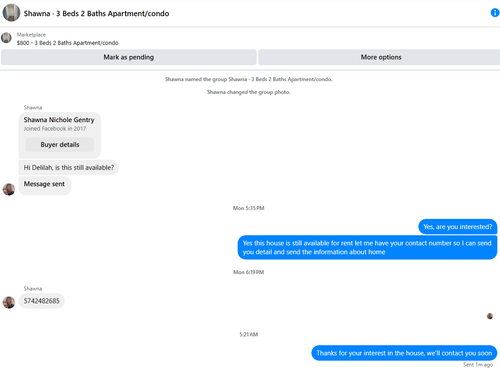Image resolution: width=500 pixels, height=368 pixels.
Task: Click the $800 3 Beds 2 Baths listing title
Action: point(68,43)
